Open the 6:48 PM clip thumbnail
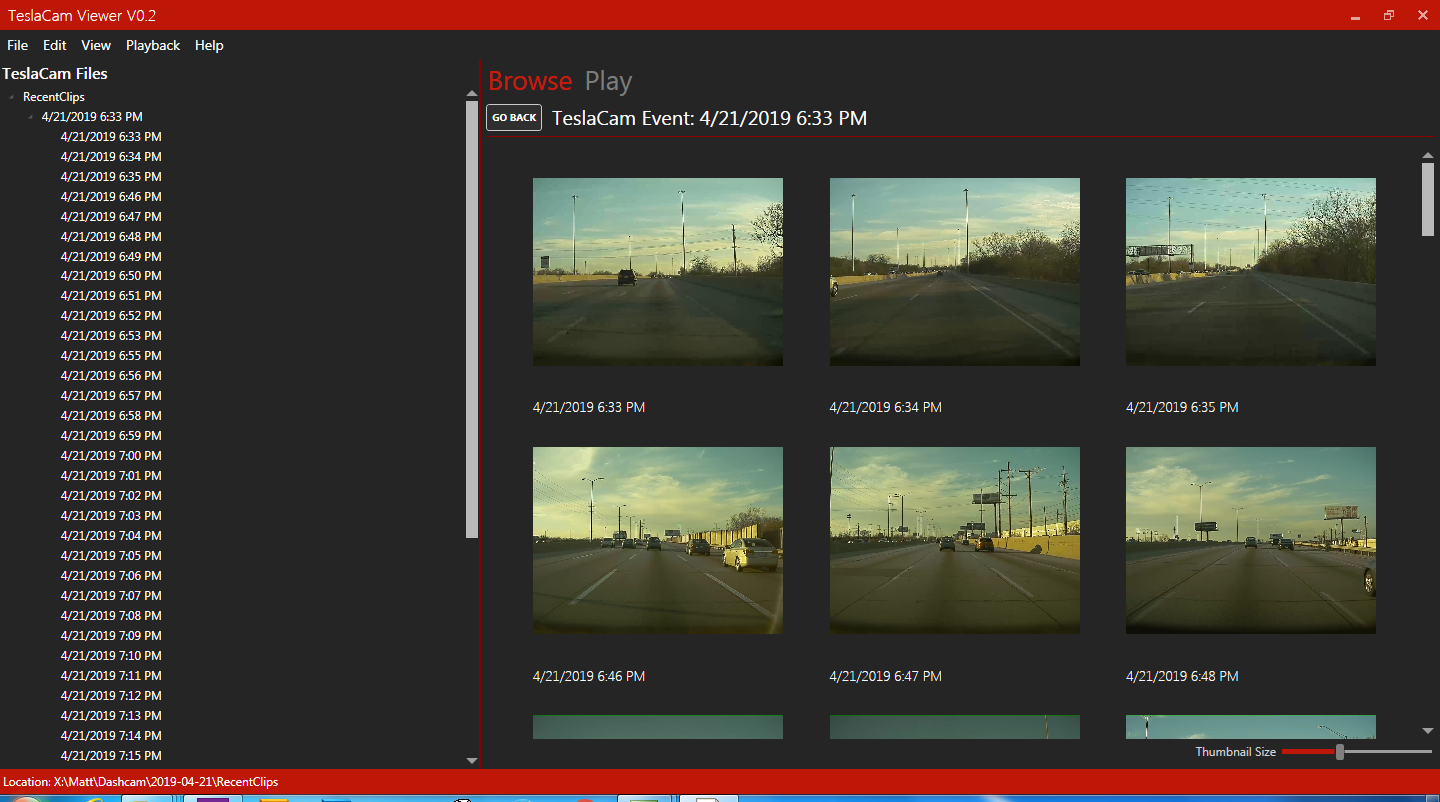This screenshot has width=1440, height=802. [1250, 540]
